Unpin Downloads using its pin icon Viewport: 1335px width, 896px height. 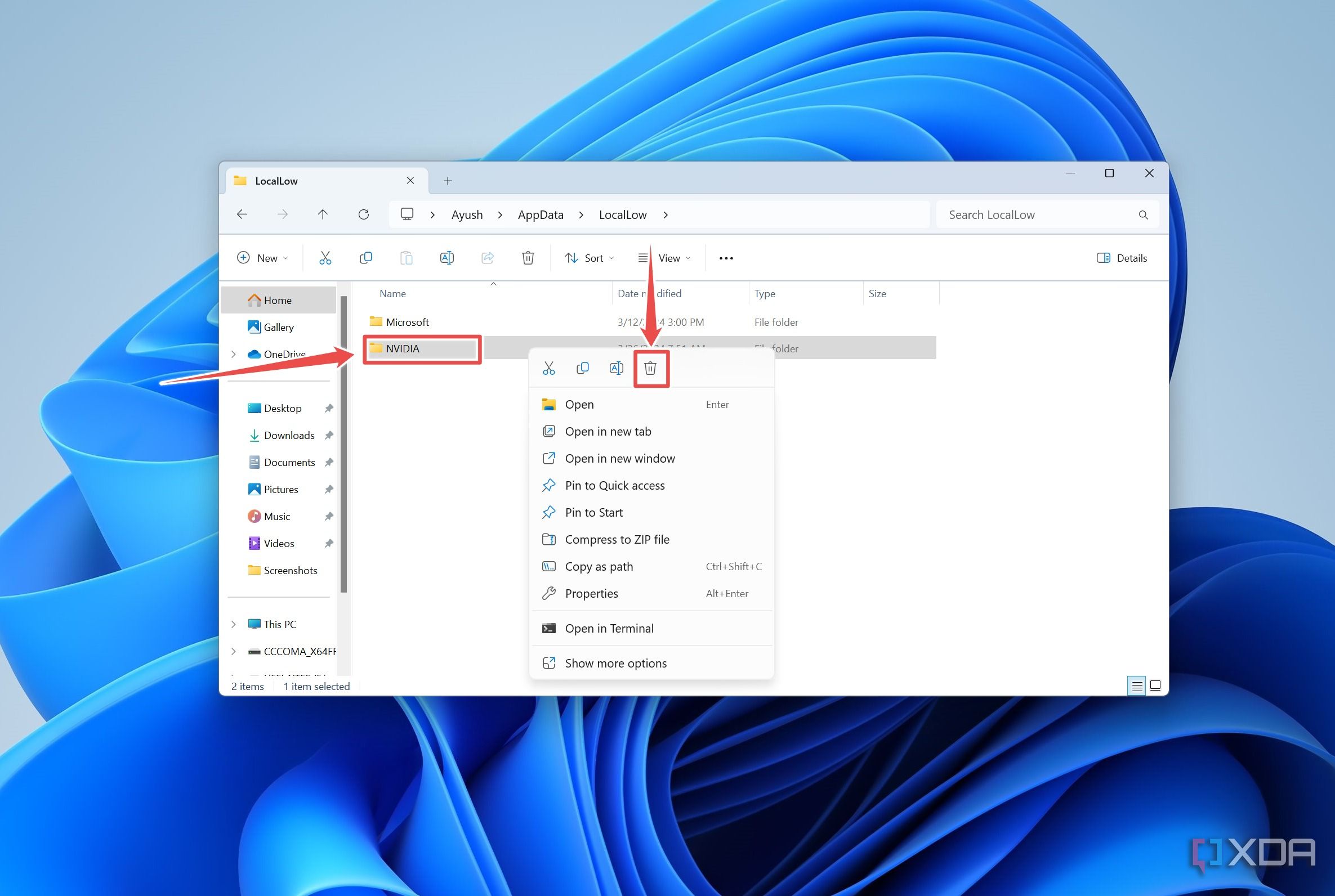pyautogui.click(x=329, y=435)
